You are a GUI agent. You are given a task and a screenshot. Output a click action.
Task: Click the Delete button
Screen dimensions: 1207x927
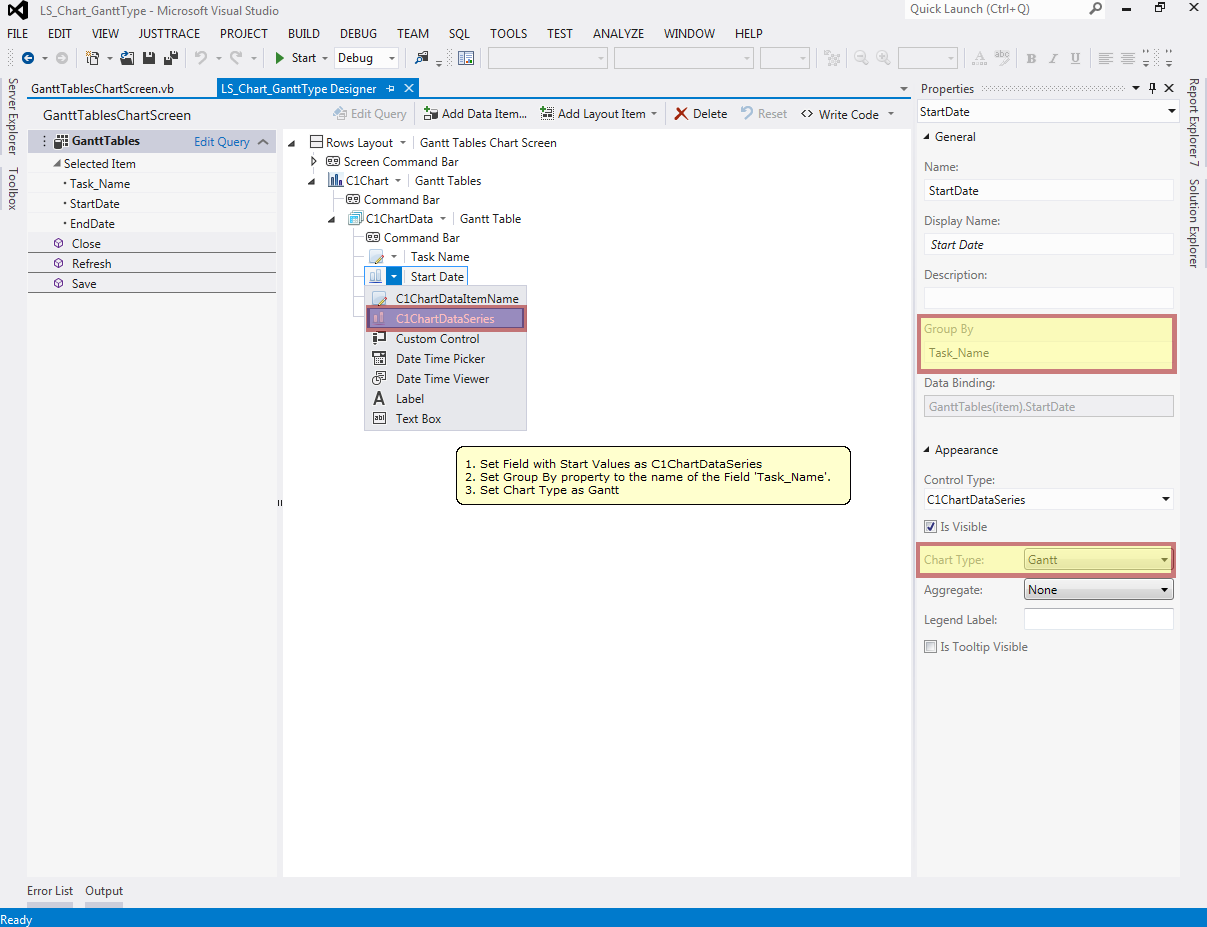click(701, 114)
